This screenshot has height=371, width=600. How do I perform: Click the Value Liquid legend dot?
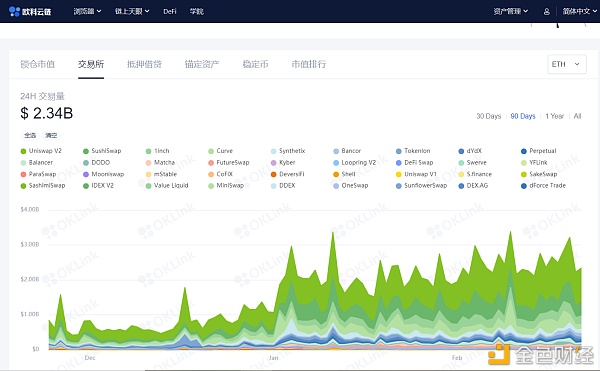click(x=148, y=186)
